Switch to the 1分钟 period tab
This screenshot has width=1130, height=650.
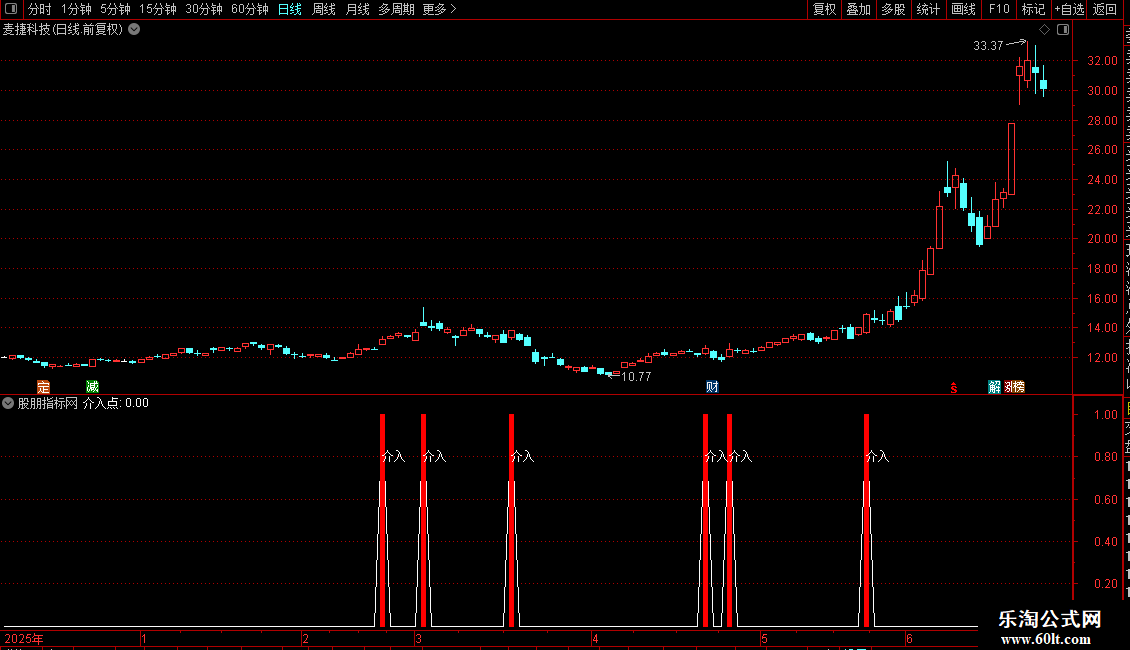tap(76, 9)
